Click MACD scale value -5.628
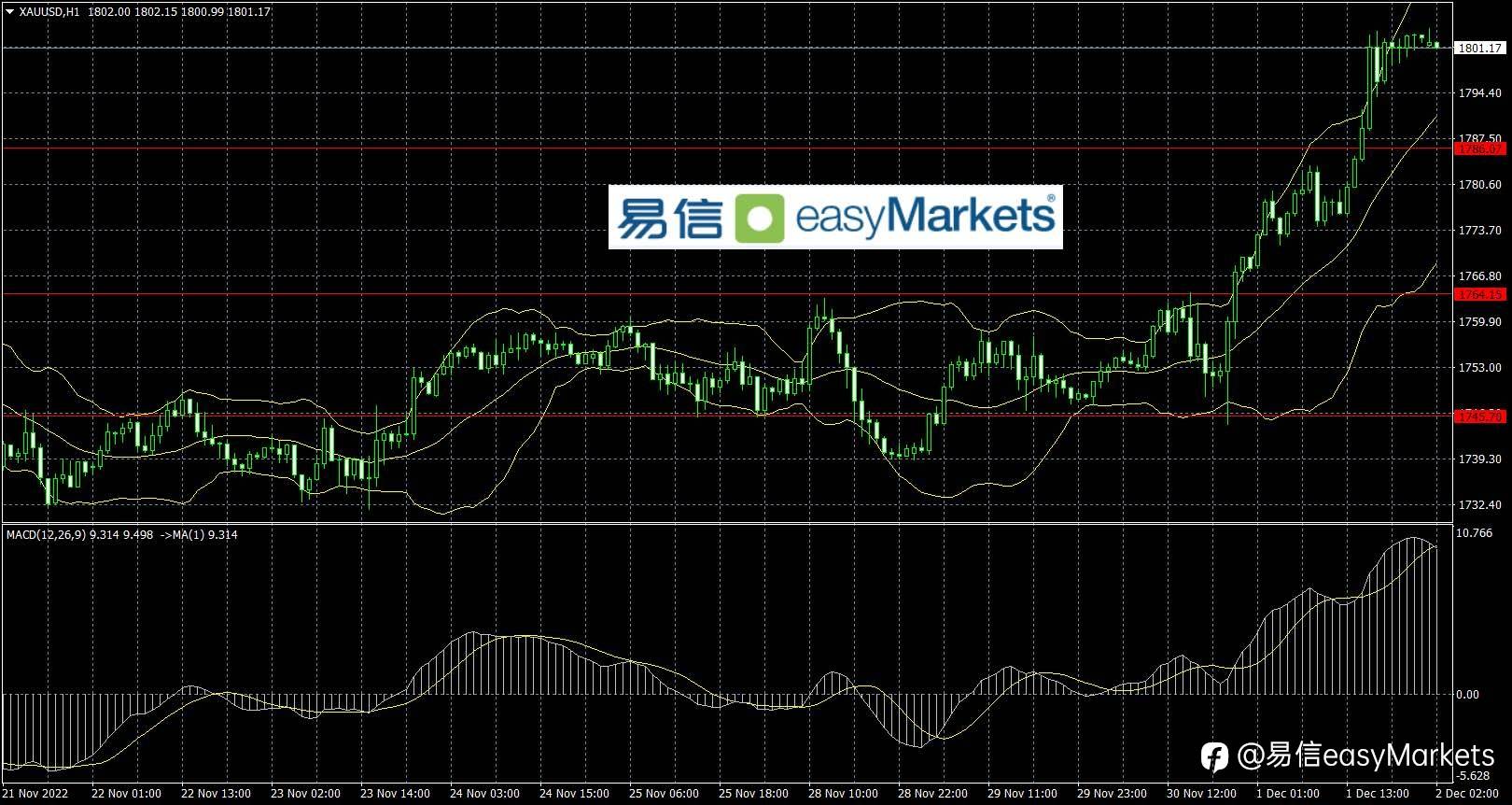This screenshot has height=805, width=1512. tap(1475, 776)
